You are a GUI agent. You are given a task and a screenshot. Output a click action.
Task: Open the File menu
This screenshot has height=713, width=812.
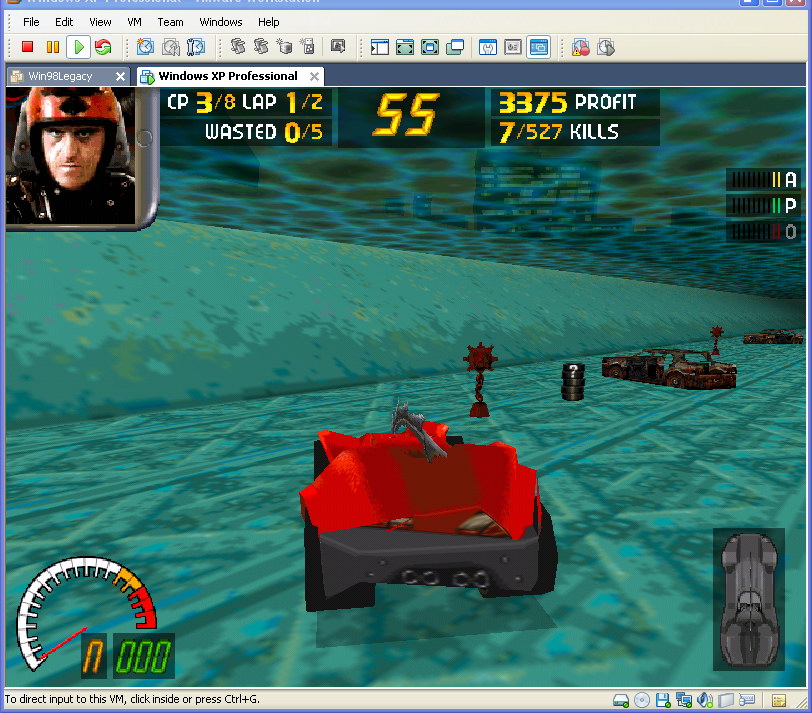click(31, 22)
